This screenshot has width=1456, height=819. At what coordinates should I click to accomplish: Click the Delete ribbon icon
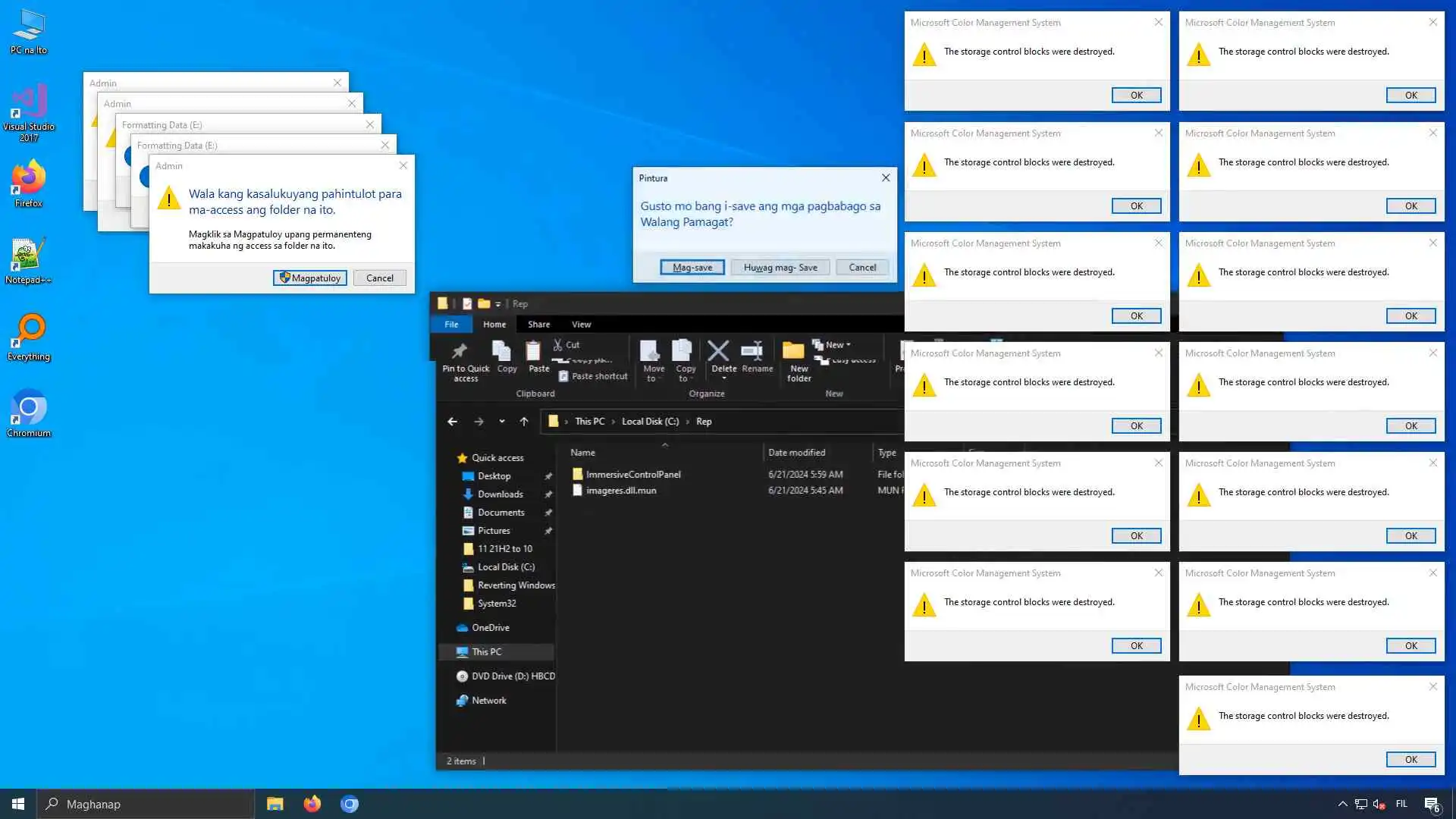click(718, 352)
